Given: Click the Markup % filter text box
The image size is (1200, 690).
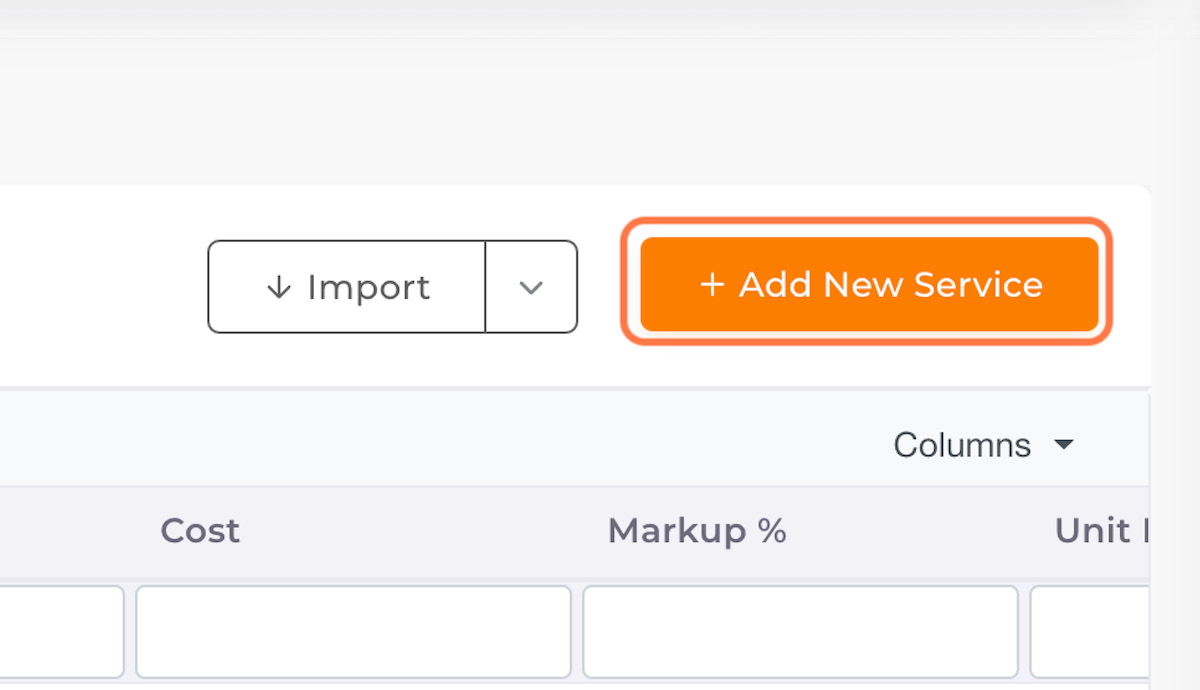Looking at the screenshot, I should (x=800, y=631).
